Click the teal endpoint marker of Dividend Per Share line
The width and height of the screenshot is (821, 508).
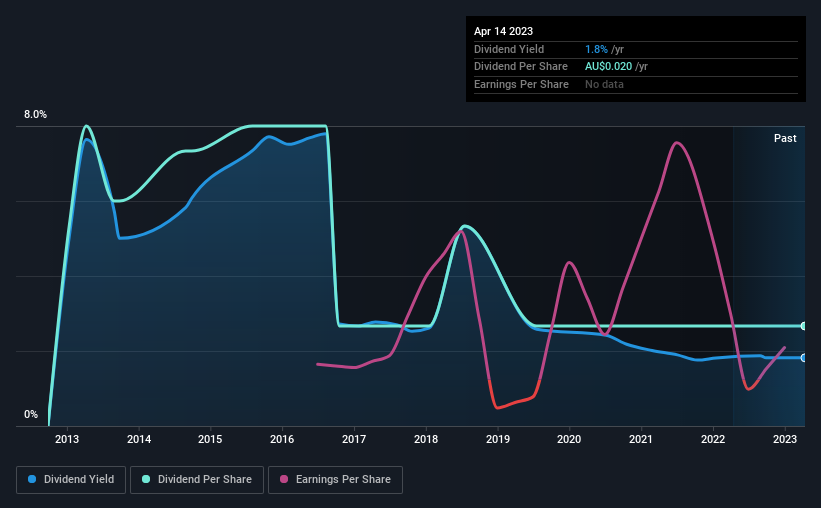click(x=803, y=326)
